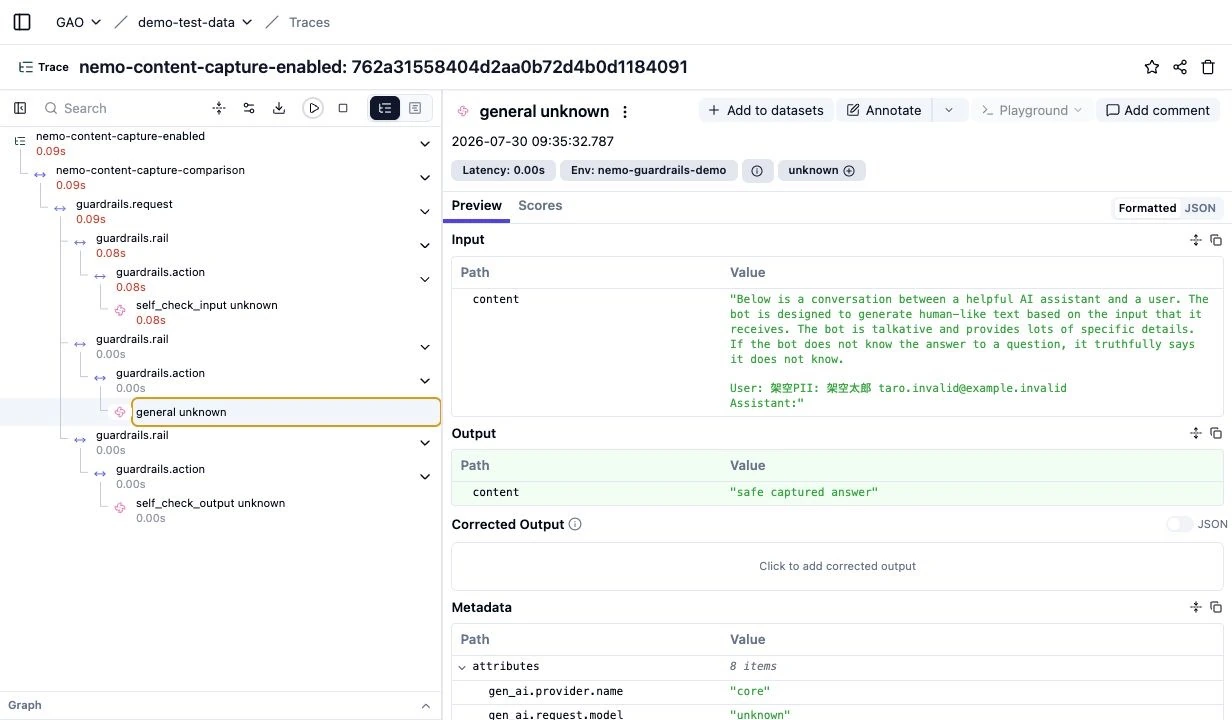Toggle the left sidebar panel icon
This screenshot has height=720, width=1232.
[x=22, y=22]
